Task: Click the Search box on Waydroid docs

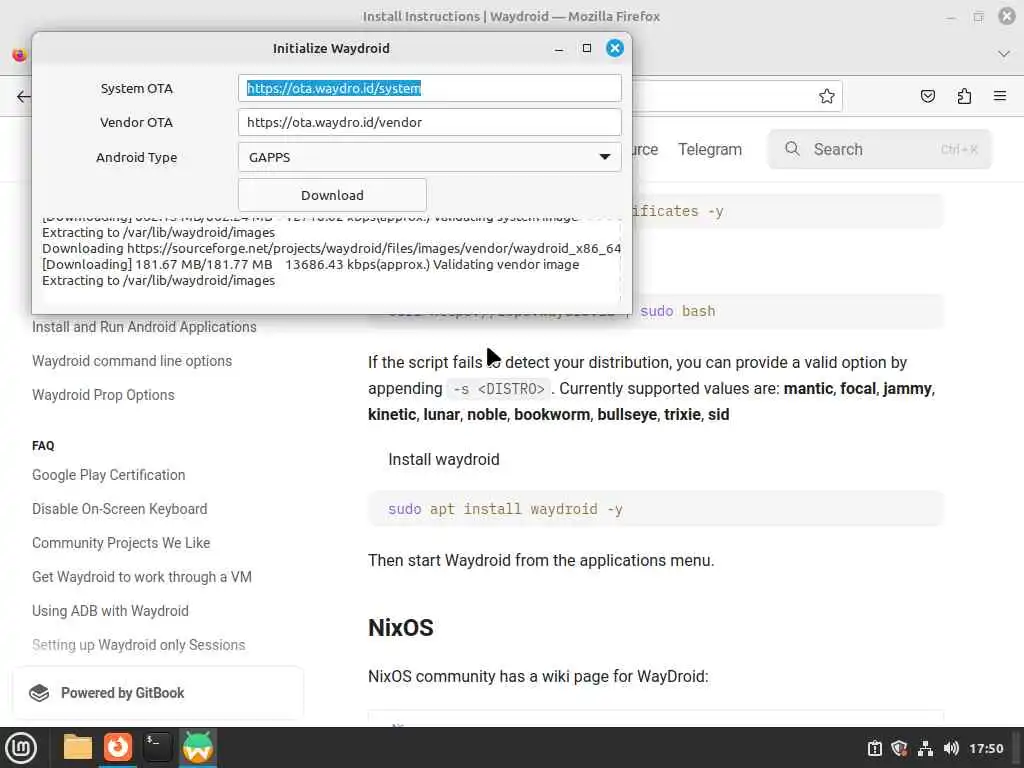Action: [x=879, y=150]
